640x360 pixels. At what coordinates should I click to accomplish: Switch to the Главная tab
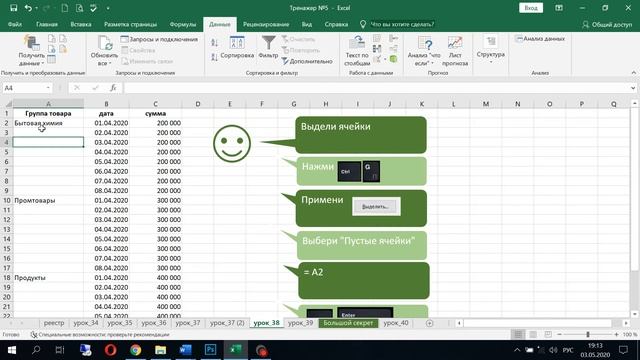tap(47, 24)
